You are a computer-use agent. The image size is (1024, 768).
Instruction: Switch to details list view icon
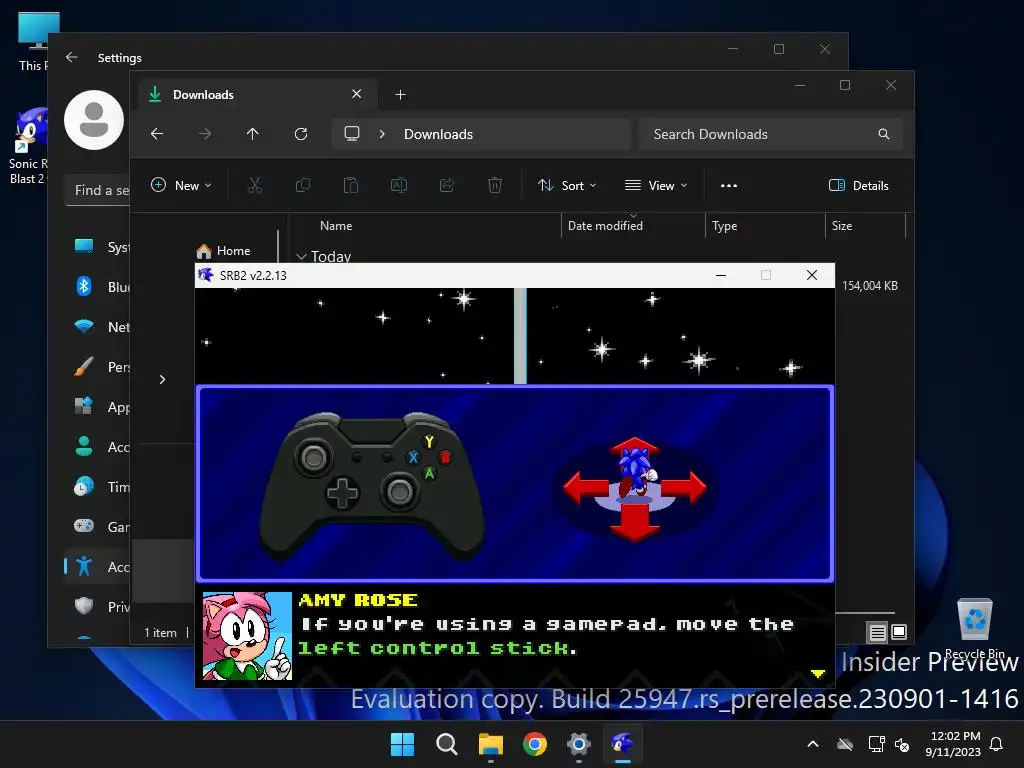(877, 632)
